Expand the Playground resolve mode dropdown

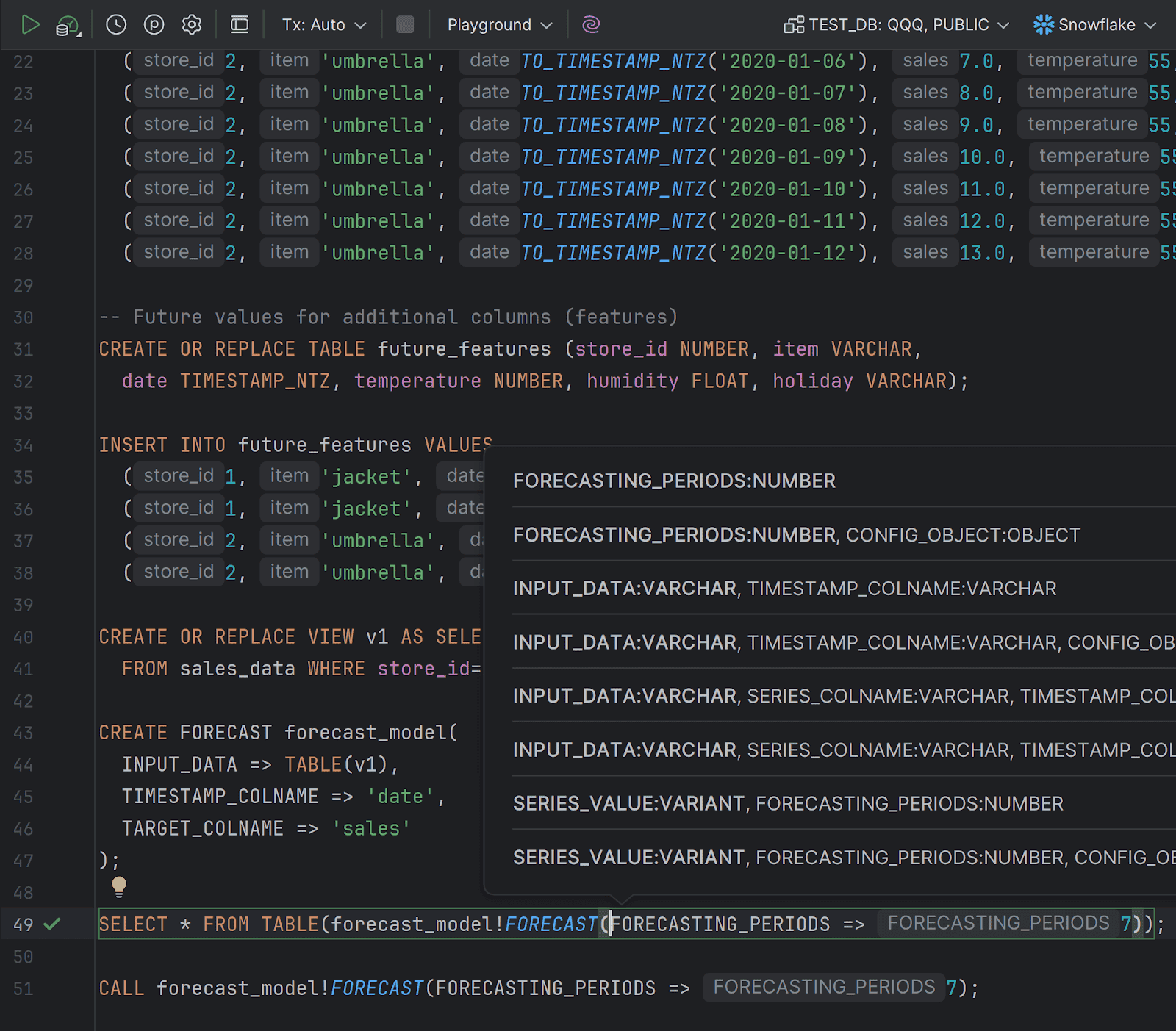click(x=499, y=25)
